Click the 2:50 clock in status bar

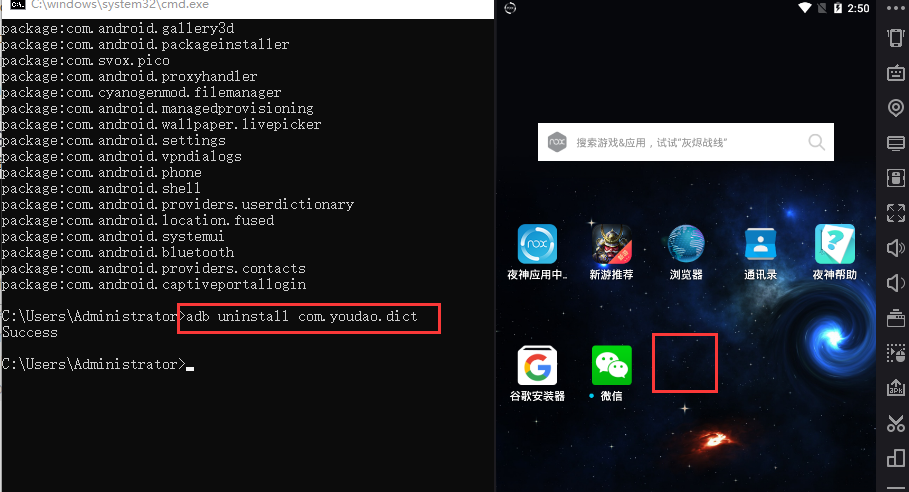(x=858, y=8)
